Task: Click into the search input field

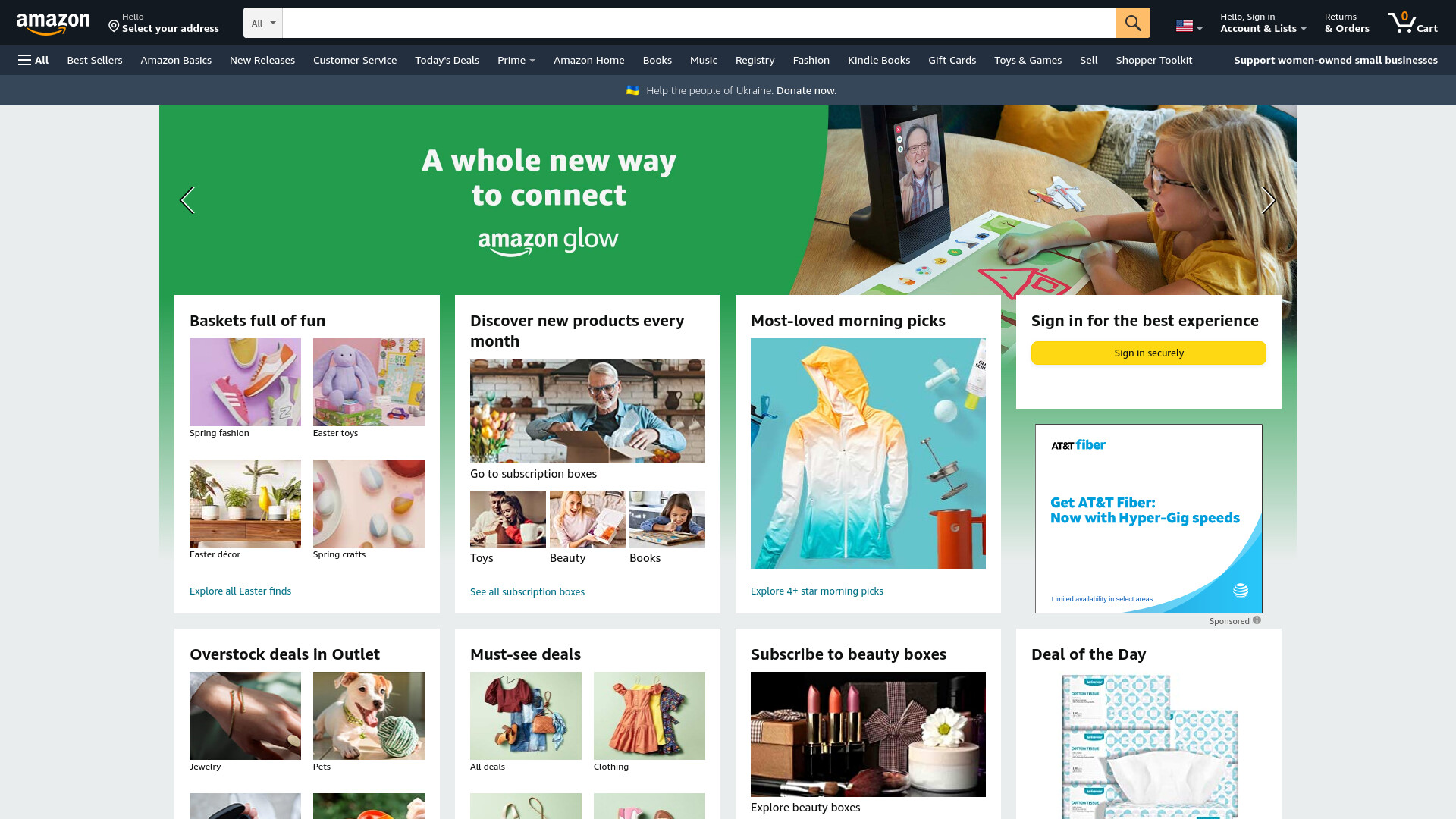Action: [x=699, y=23]
